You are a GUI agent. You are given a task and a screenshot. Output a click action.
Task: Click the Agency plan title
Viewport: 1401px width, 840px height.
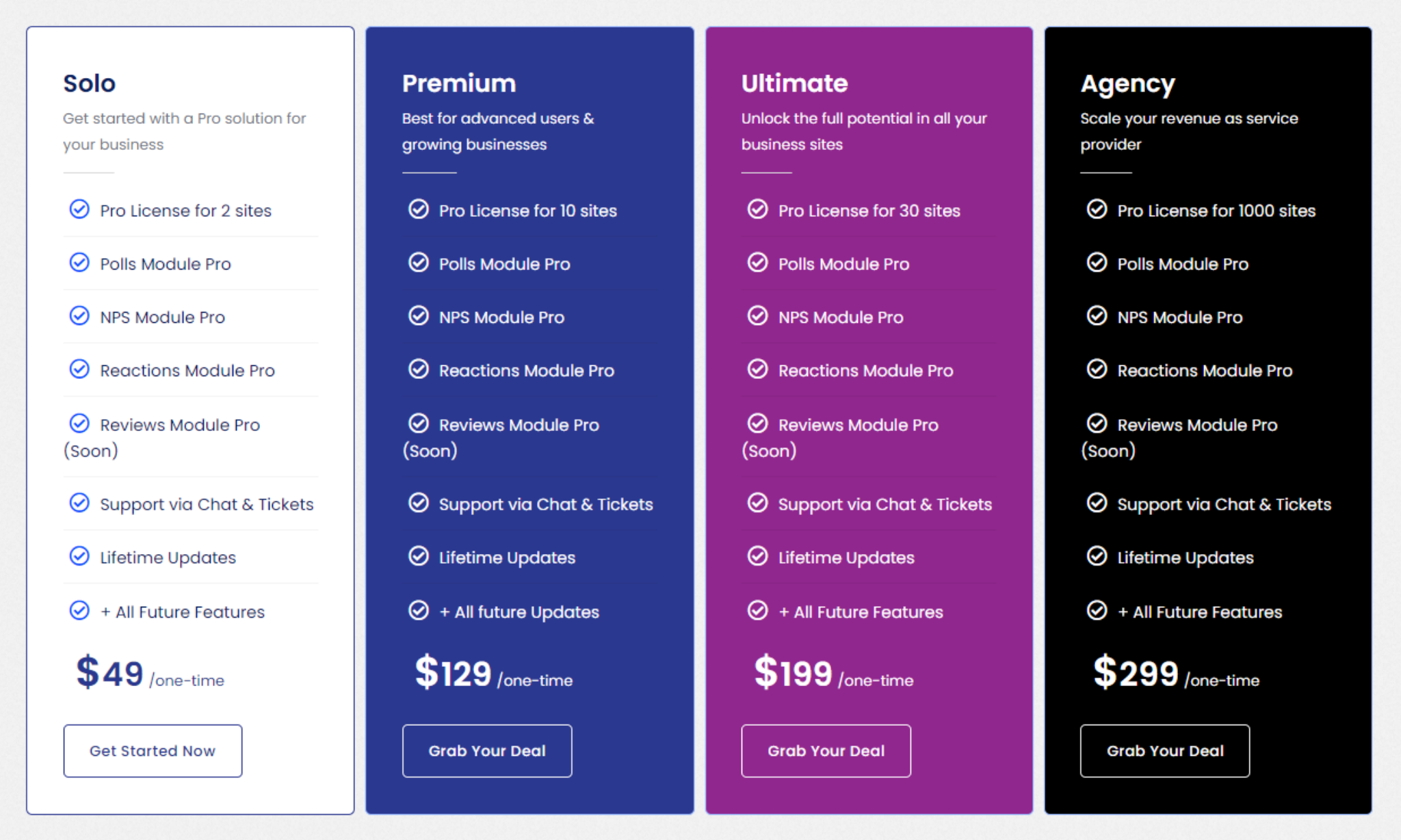1127,85
